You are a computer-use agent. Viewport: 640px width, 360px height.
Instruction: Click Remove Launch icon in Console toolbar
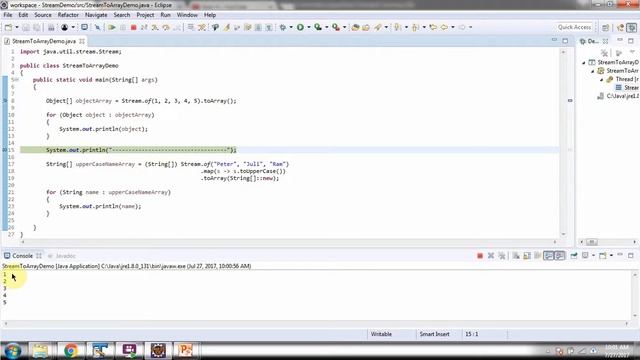(x=491, y=256)
